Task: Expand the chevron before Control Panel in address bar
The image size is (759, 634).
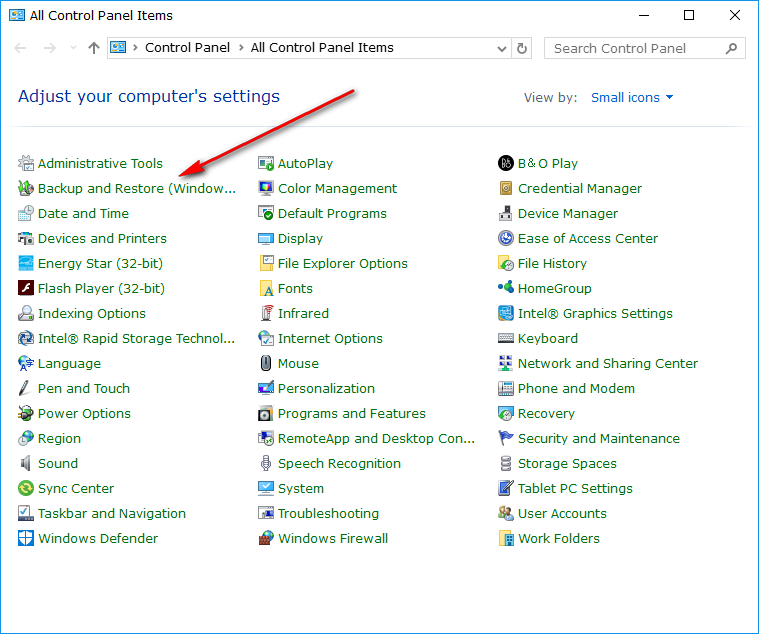Action: (x=136, y=48)
